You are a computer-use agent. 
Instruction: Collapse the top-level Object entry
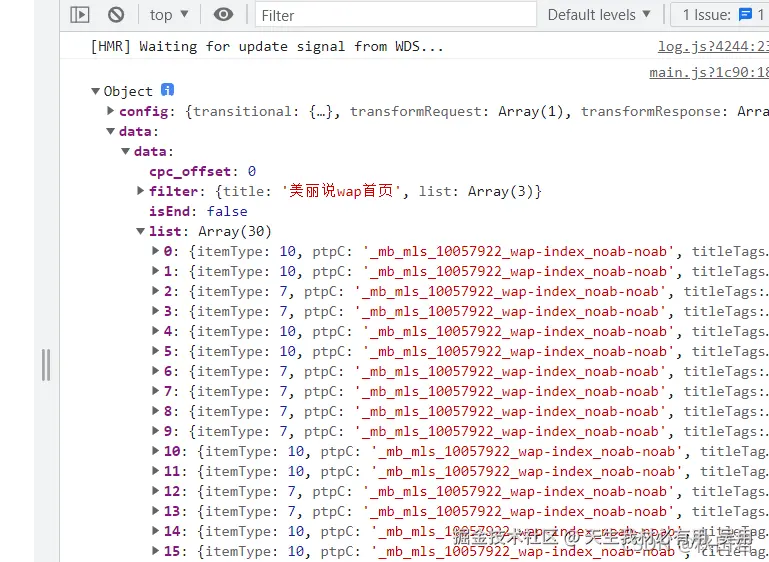coord(96,91)
